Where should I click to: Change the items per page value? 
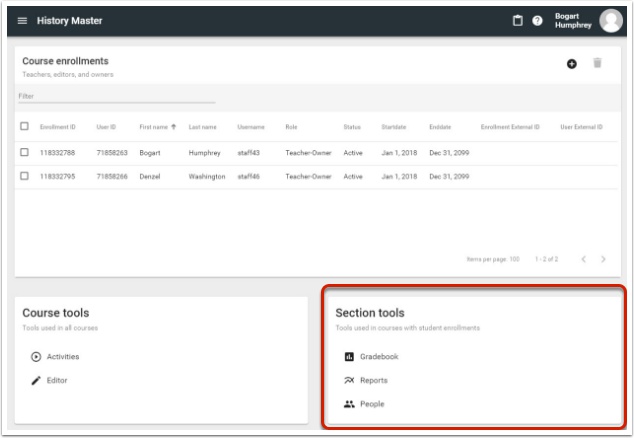514,259
